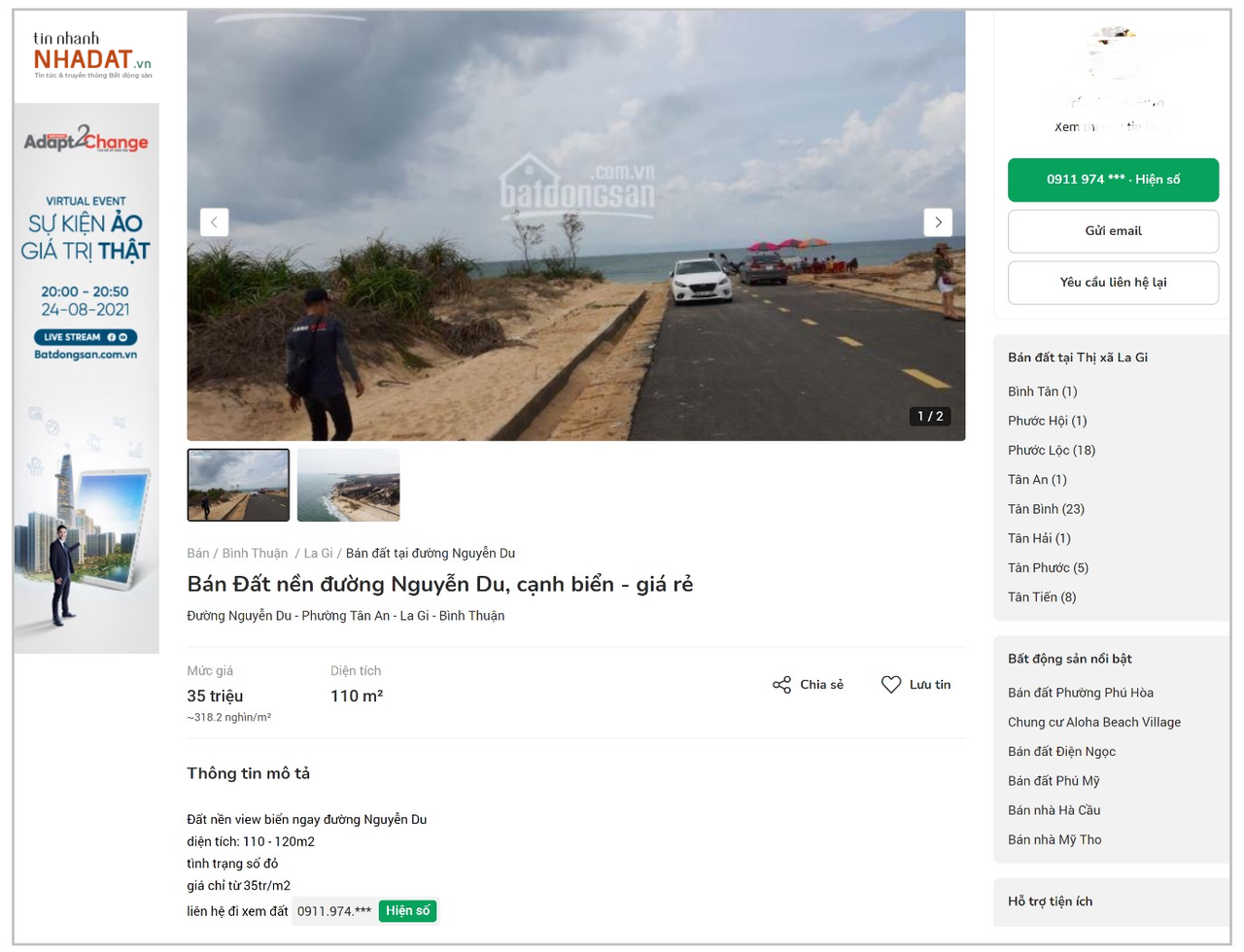This screenshot has height=952, width=1244.
Task: Reveal phone number with green button
Action: point(1113,180)
